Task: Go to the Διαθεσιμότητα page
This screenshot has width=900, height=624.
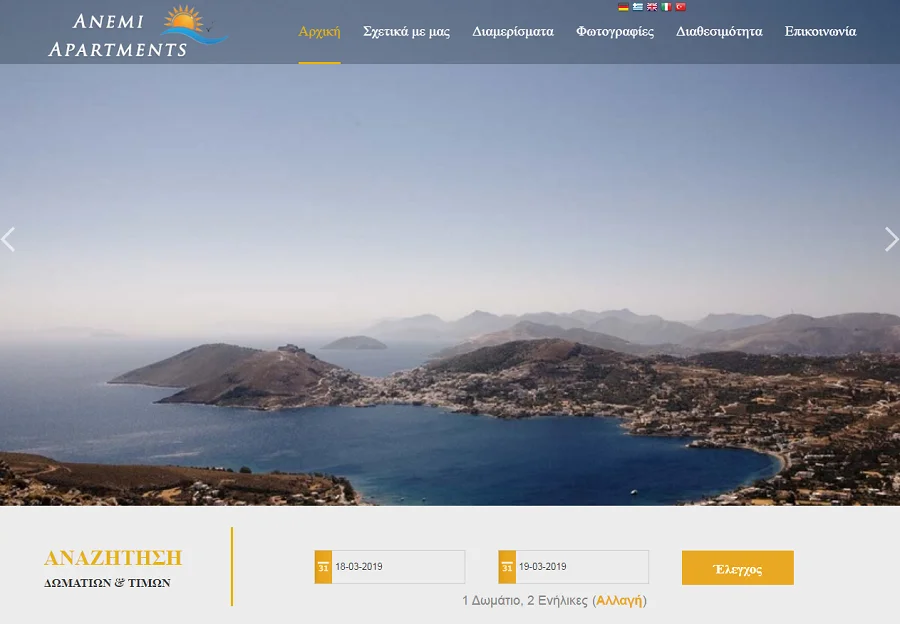Action: coord(719,32)
